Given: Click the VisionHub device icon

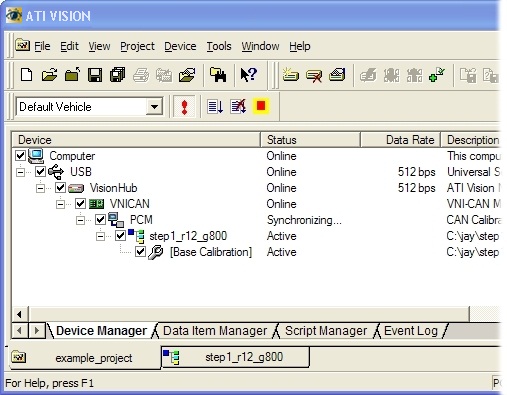Looking at the screenshot, I should tap(76, 188).
